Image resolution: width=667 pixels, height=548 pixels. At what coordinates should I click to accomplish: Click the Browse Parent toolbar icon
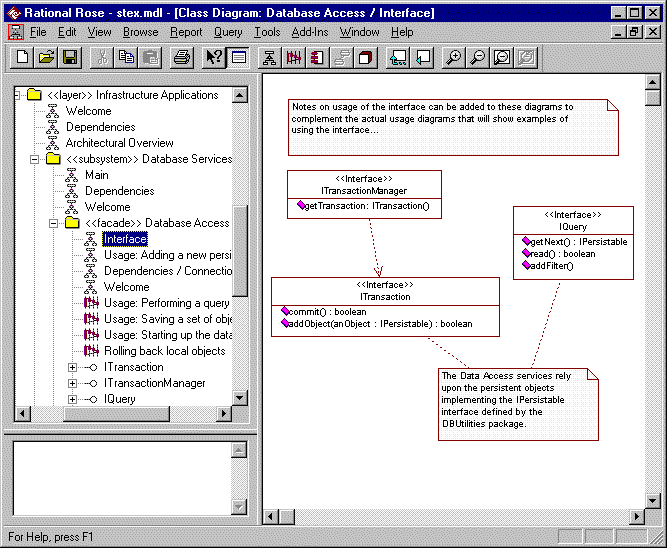coord(398,57)
